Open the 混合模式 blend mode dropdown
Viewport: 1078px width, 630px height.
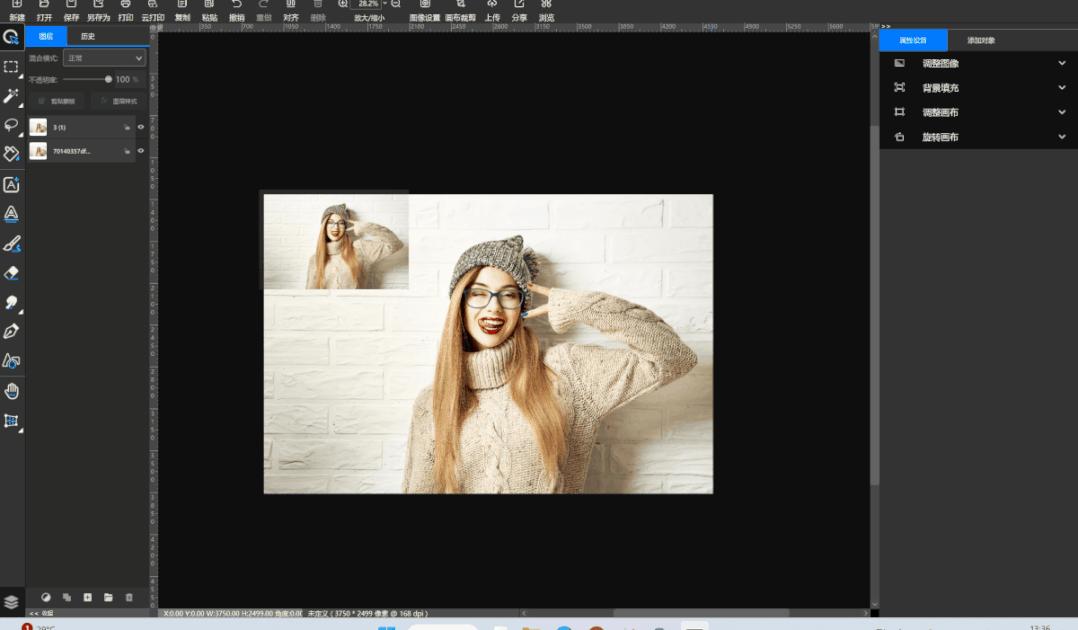pyautogui.click(x=104, y=59)
